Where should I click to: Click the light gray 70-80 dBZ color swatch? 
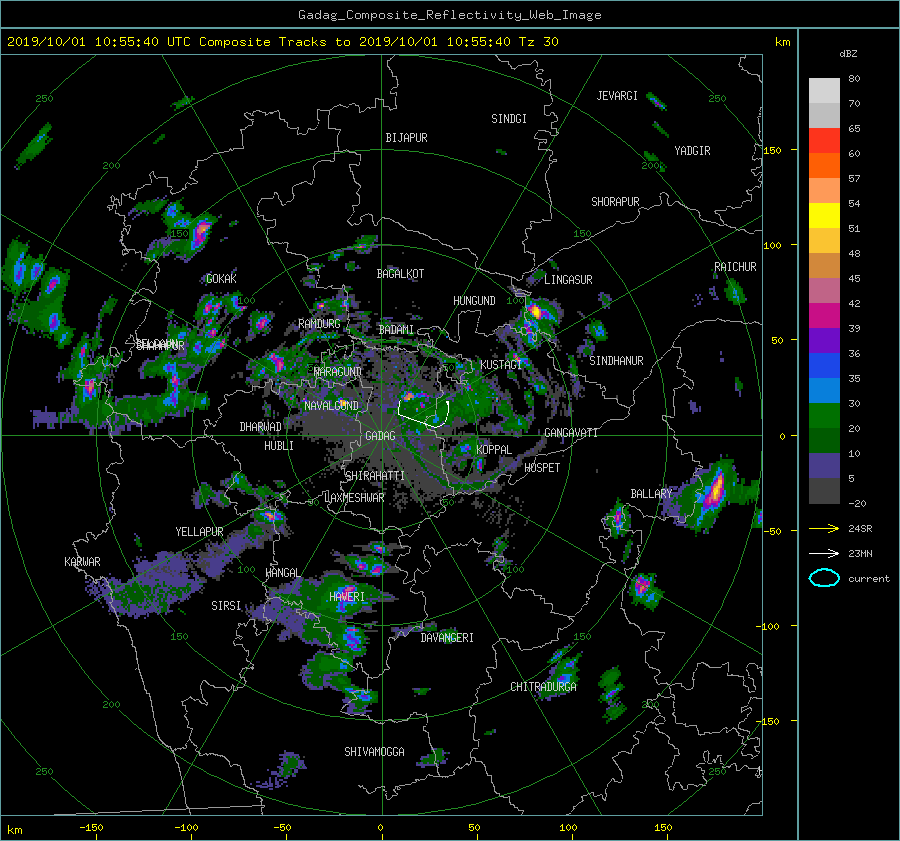pos(824,91)
